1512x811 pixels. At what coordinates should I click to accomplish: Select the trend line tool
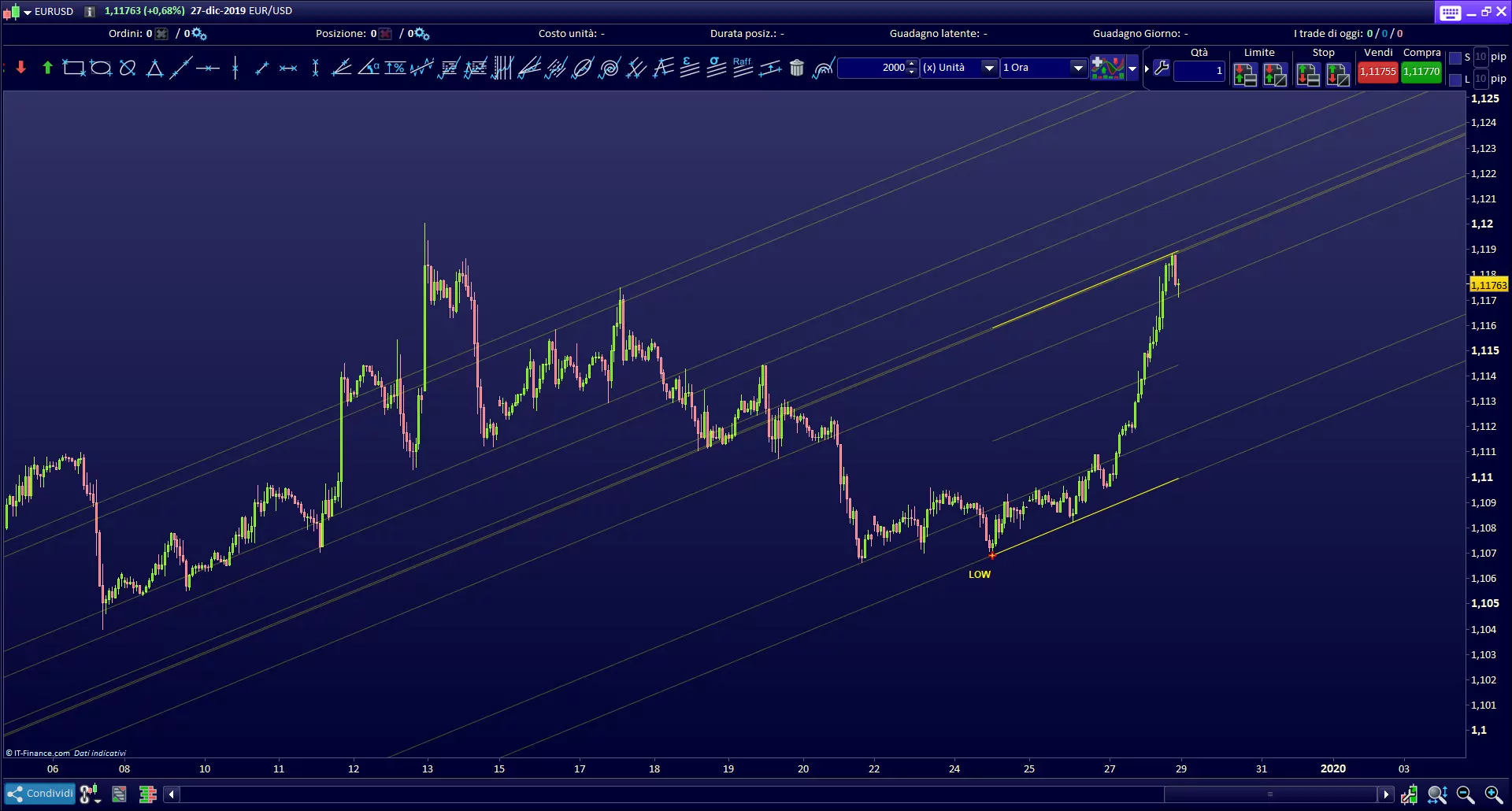click(180, 68)
